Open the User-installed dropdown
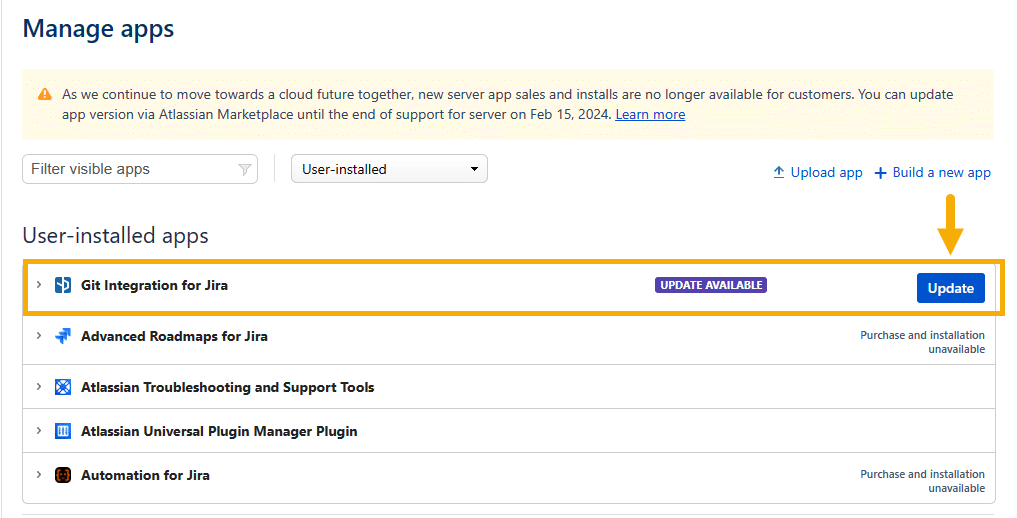 (389, 169)
